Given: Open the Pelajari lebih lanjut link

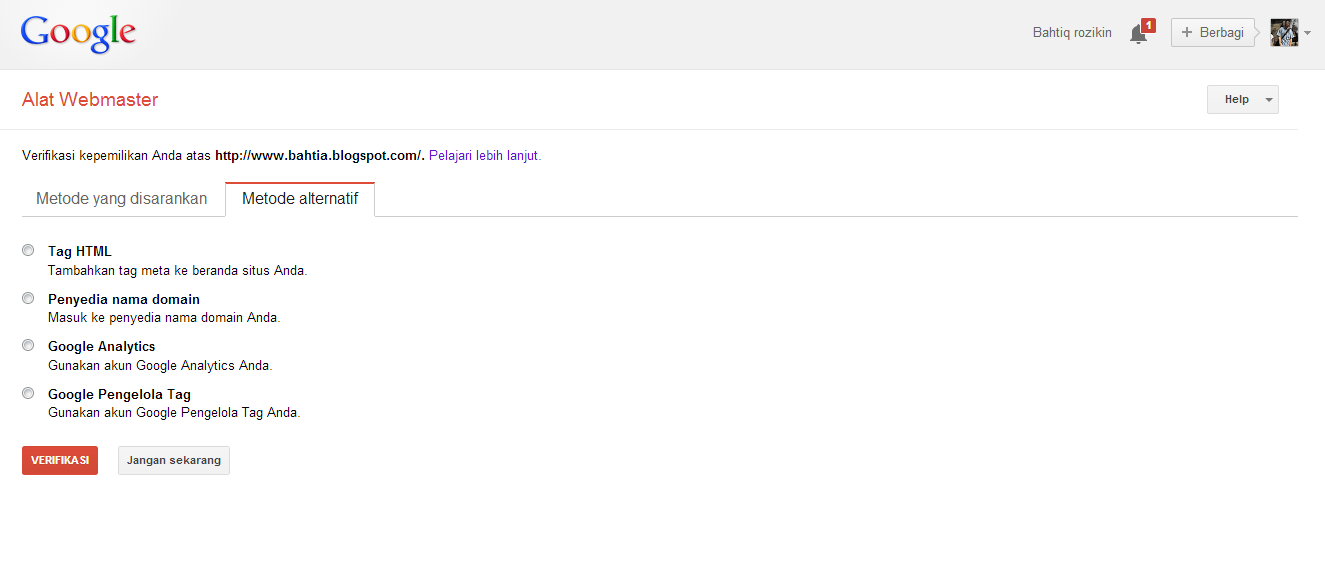Looking at the screenshot, I should (x=485, y=156).
